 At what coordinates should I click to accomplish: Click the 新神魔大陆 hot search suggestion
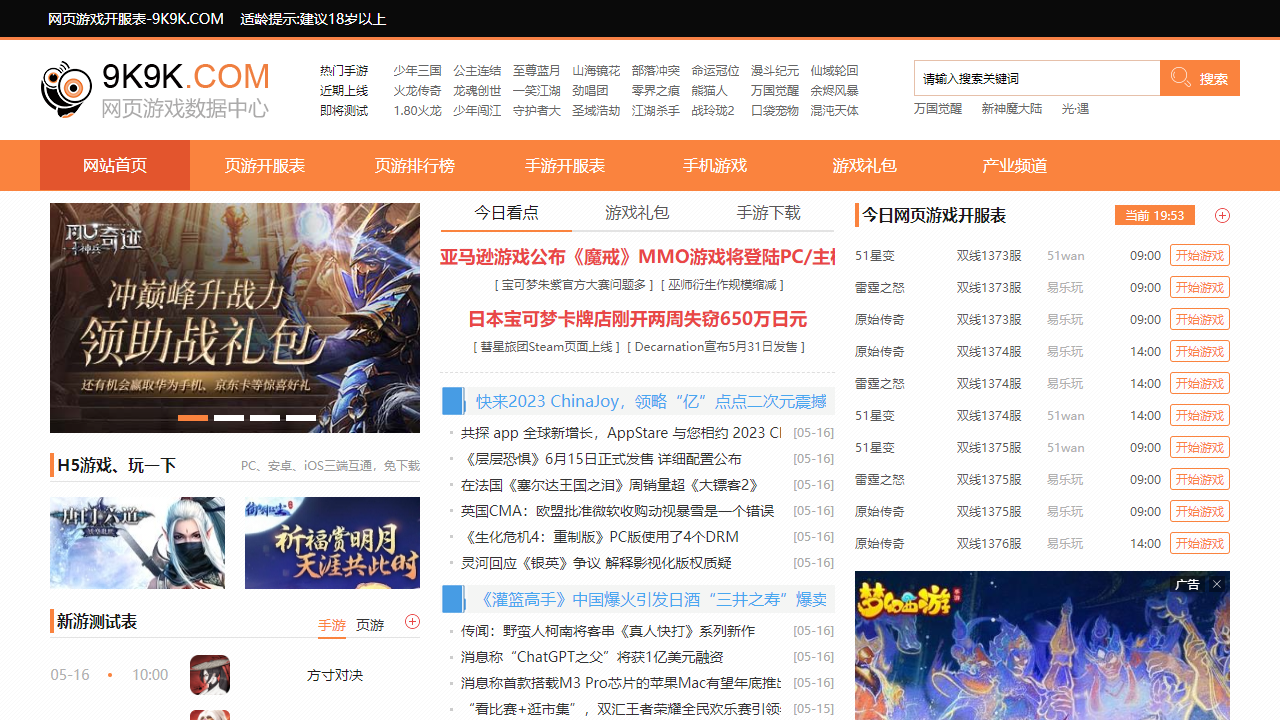point(1011,109)
